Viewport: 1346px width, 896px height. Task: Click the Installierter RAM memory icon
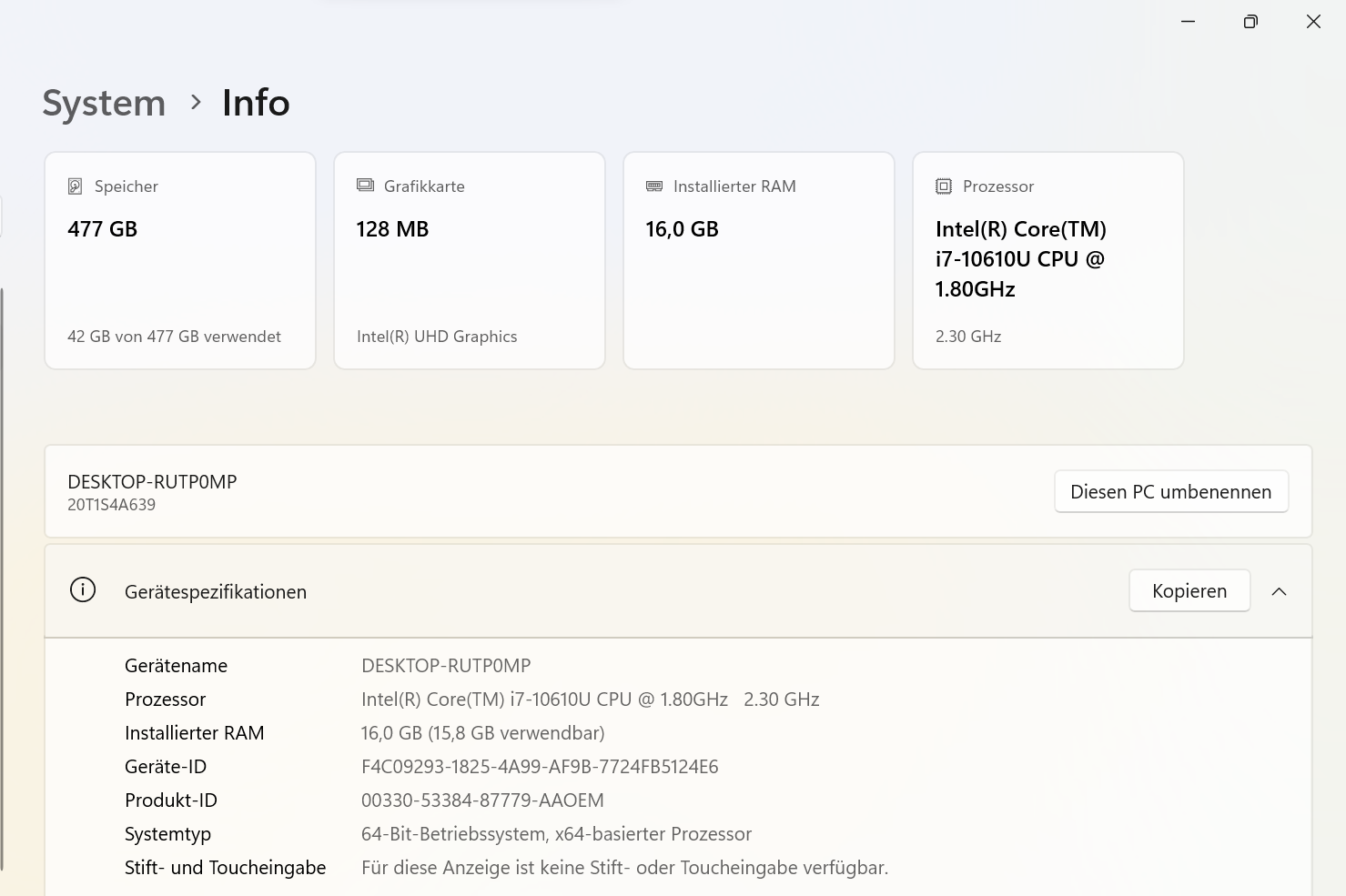(654, 186)
